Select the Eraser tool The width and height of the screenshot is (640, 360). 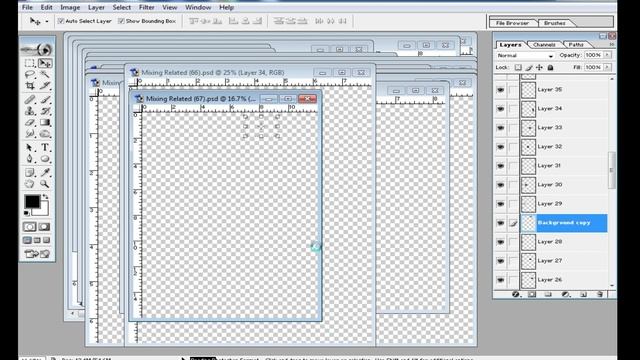point(29,122)
